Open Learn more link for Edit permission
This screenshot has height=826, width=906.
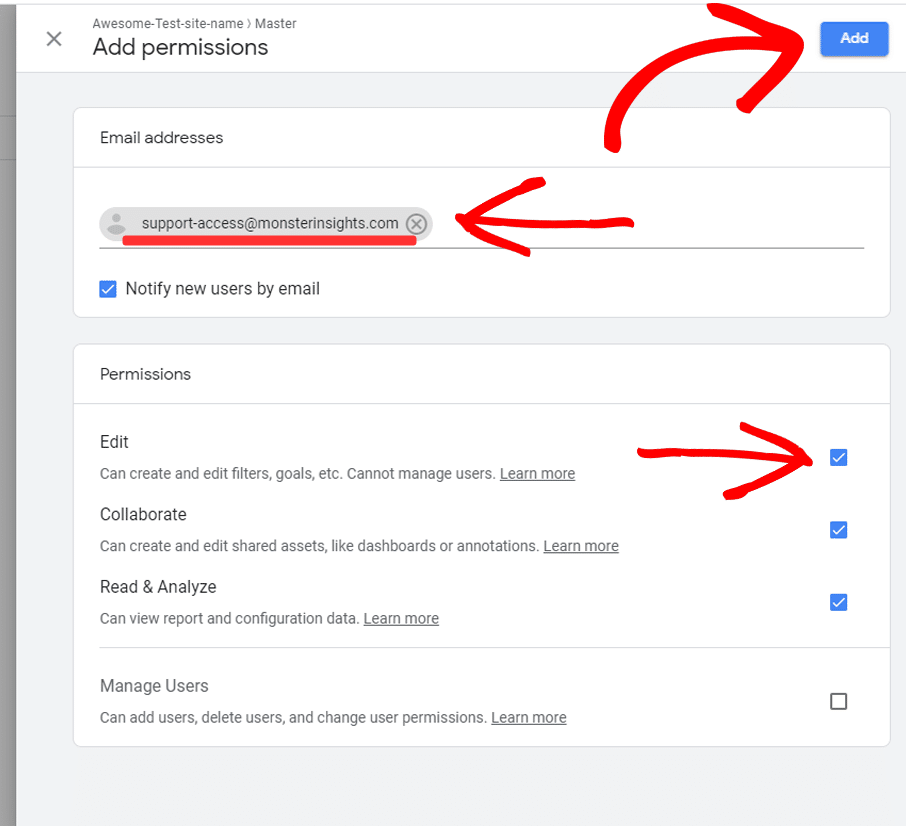[x=537, y=474]
